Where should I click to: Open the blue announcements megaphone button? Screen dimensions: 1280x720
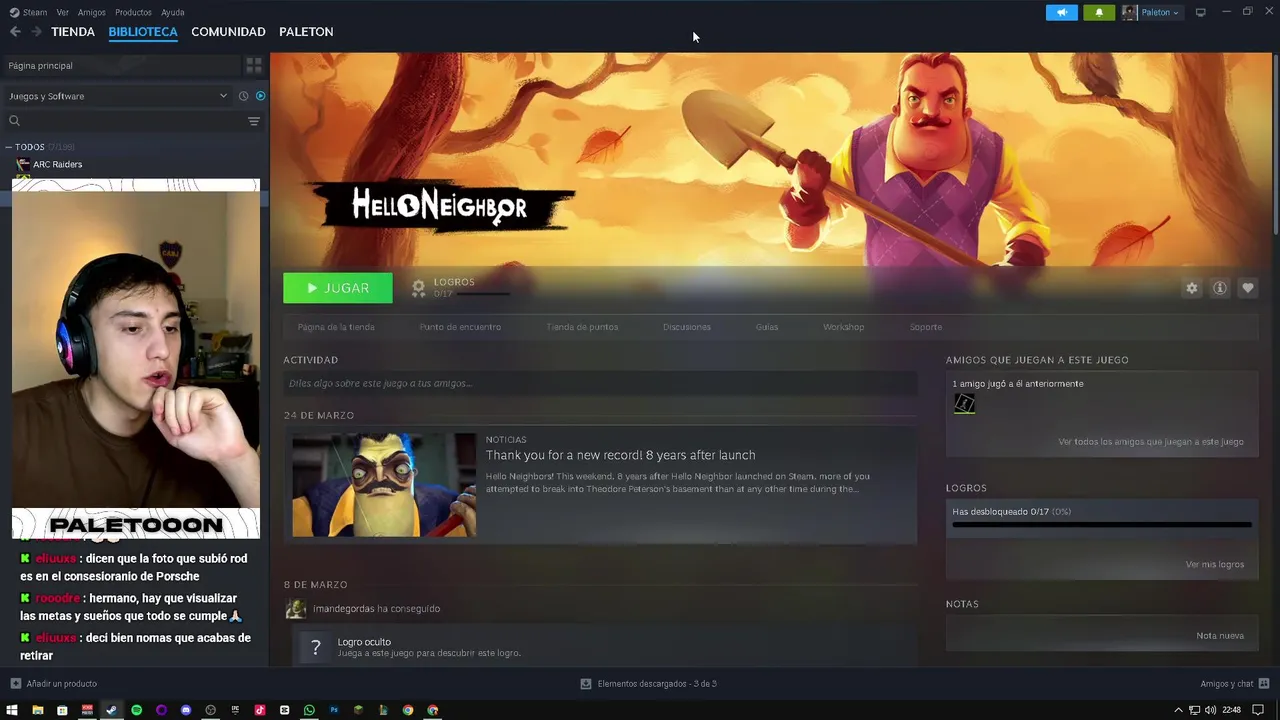[x=1062, y=12]
